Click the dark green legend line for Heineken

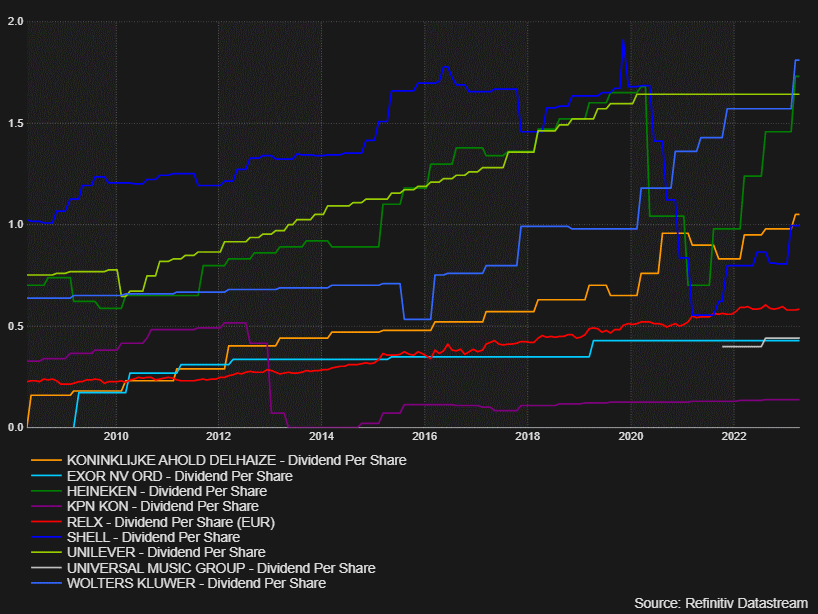pos(46,491)
